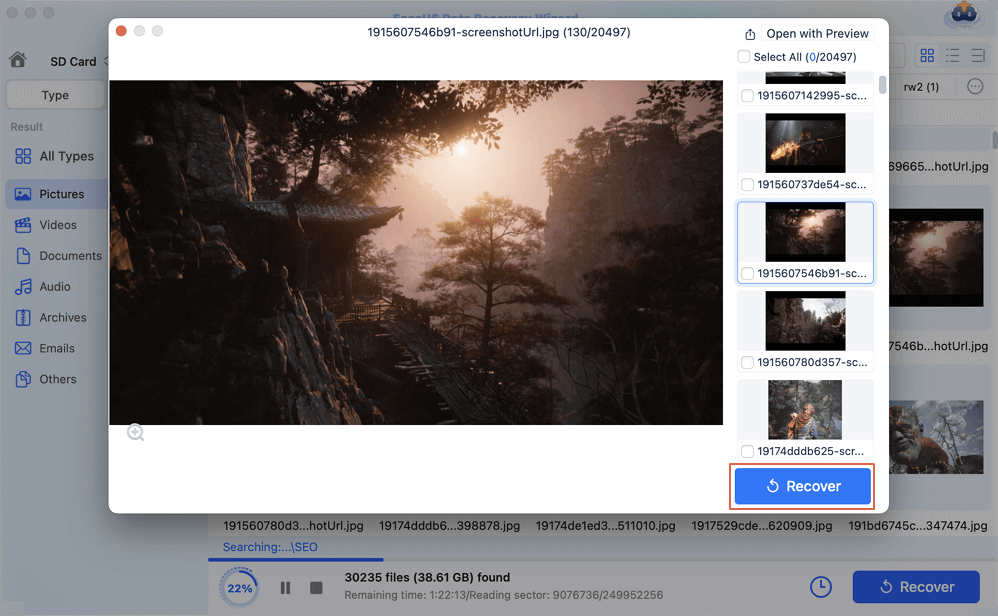Click file name 191560780d3...hotUrl.jpg
998x616 pixels.
click(293, 526)
